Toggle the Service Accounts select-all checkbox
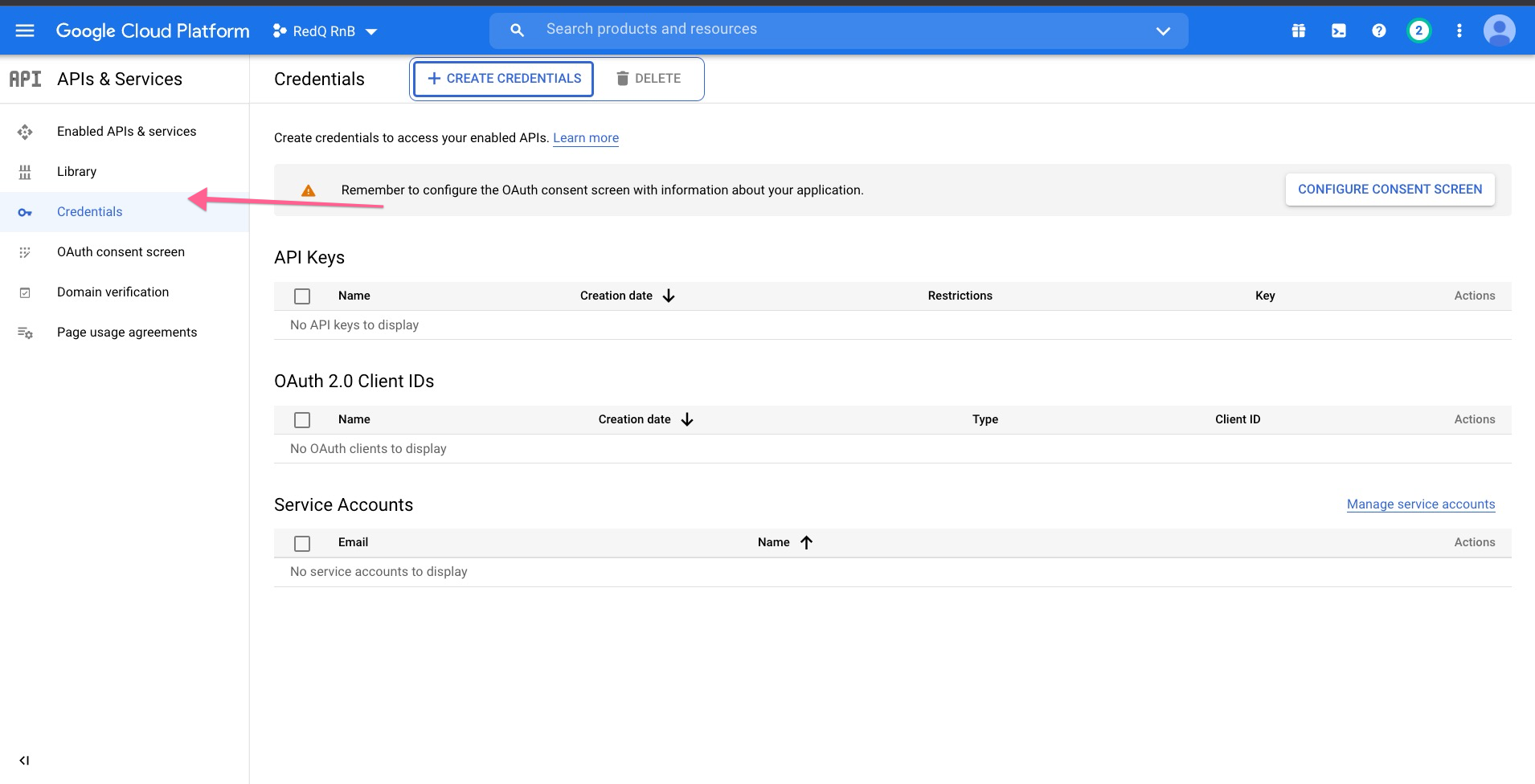Viewport: 1535px width, 784px height. click(302, 544)
